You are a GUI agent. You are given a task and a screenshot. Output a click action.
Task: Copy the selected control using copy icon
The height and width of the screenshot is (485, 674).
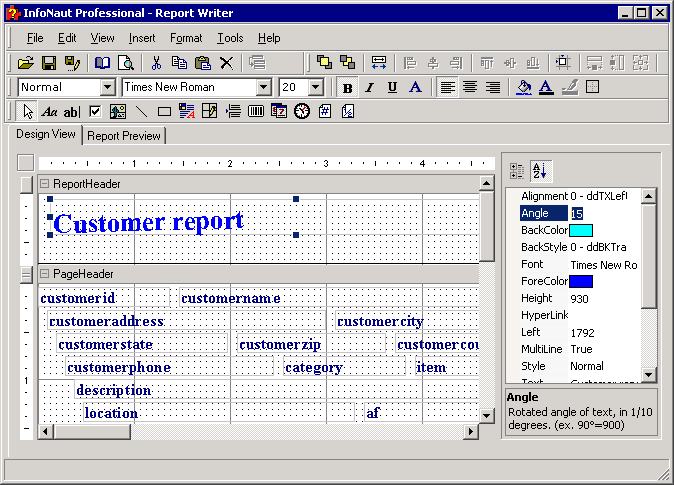click(179, 63)
